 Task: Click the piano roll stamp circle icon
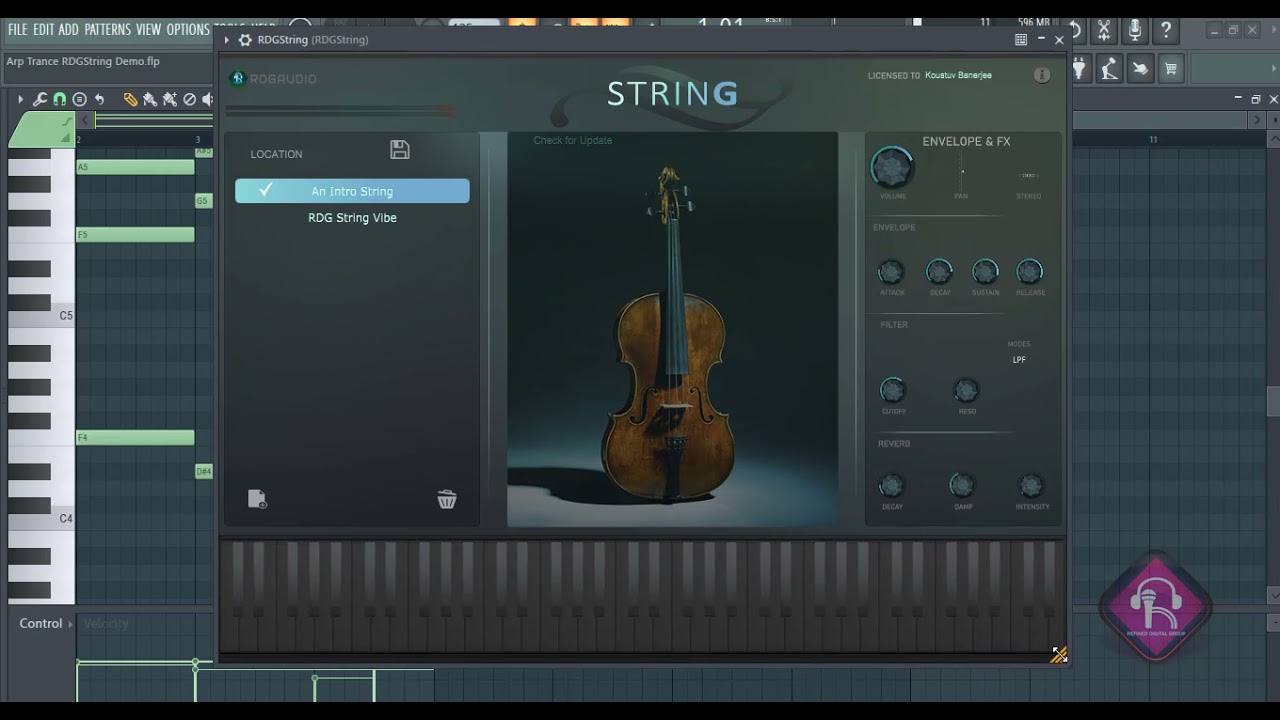[79, 99]
